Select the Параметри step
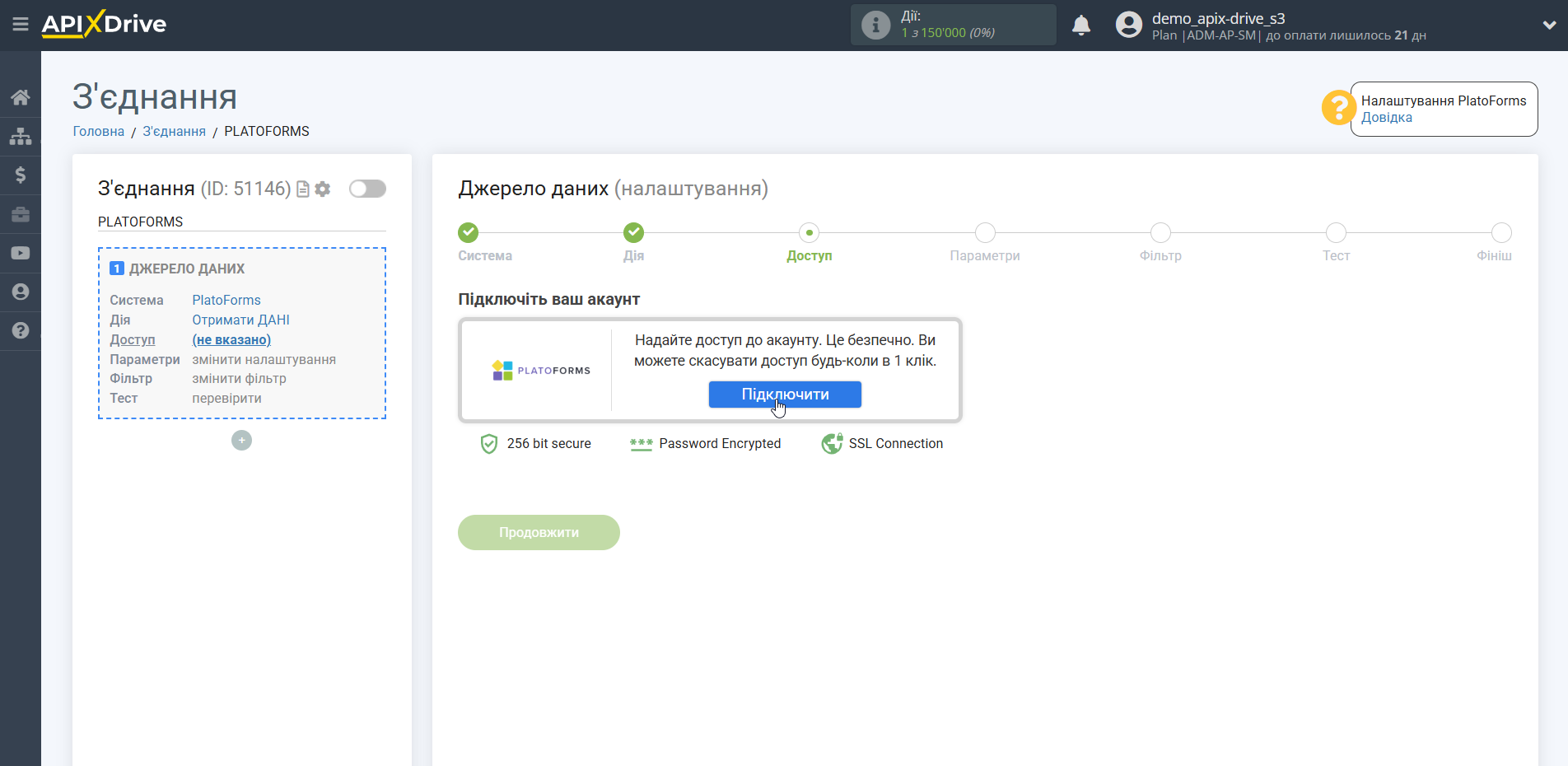The height and width of the screenshot is (766, 1568). tap(985, 233)
